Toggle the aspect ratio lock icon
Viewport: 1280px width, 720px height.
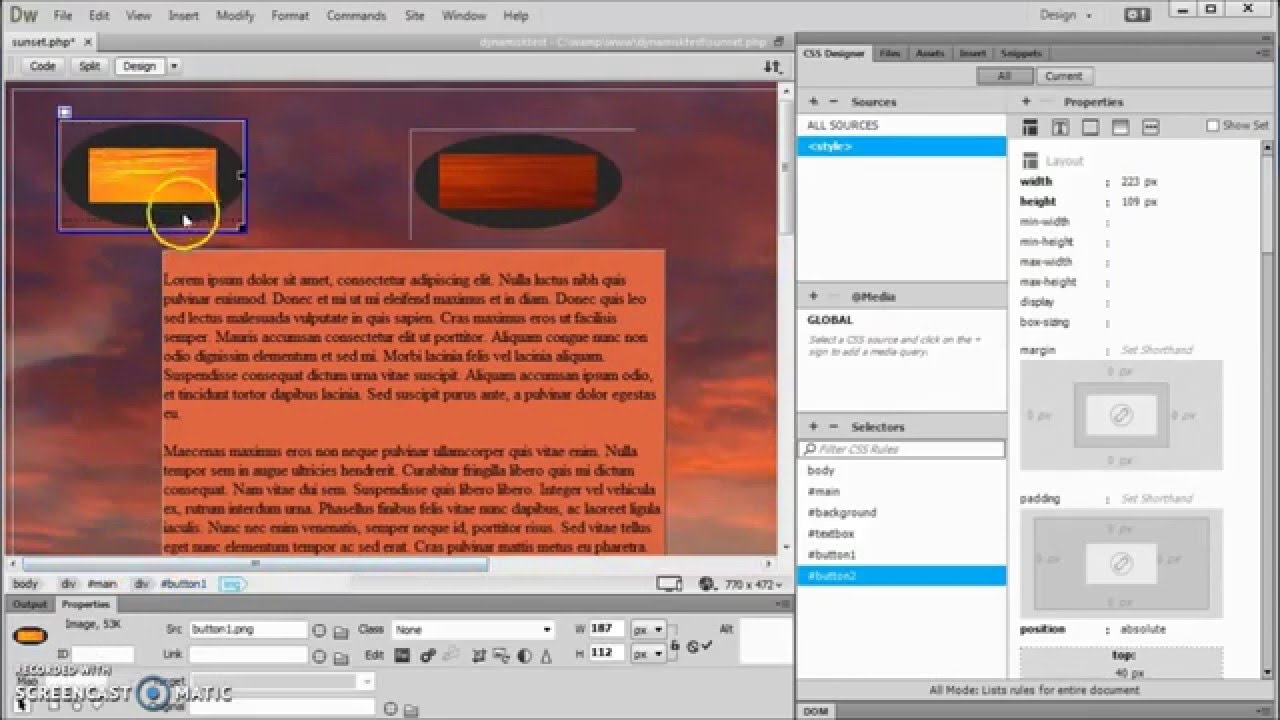(675, 646)
